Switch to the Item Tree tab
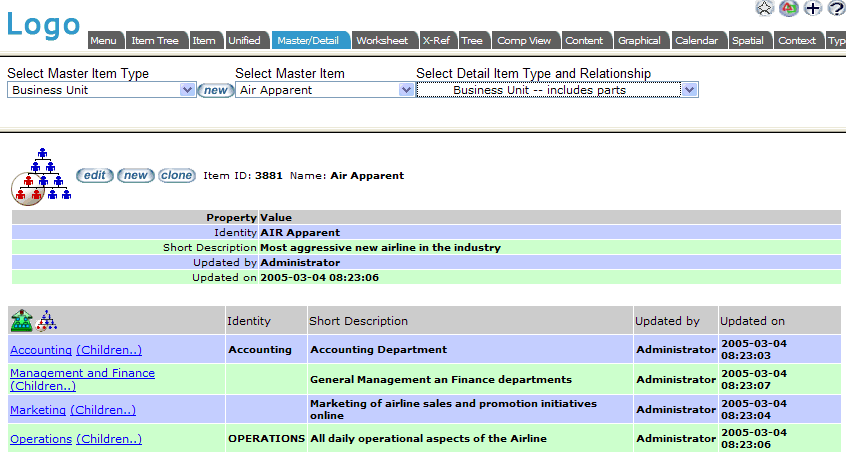Image resolution: width=846 pixels, height=457 pixels. click(155, 40)
